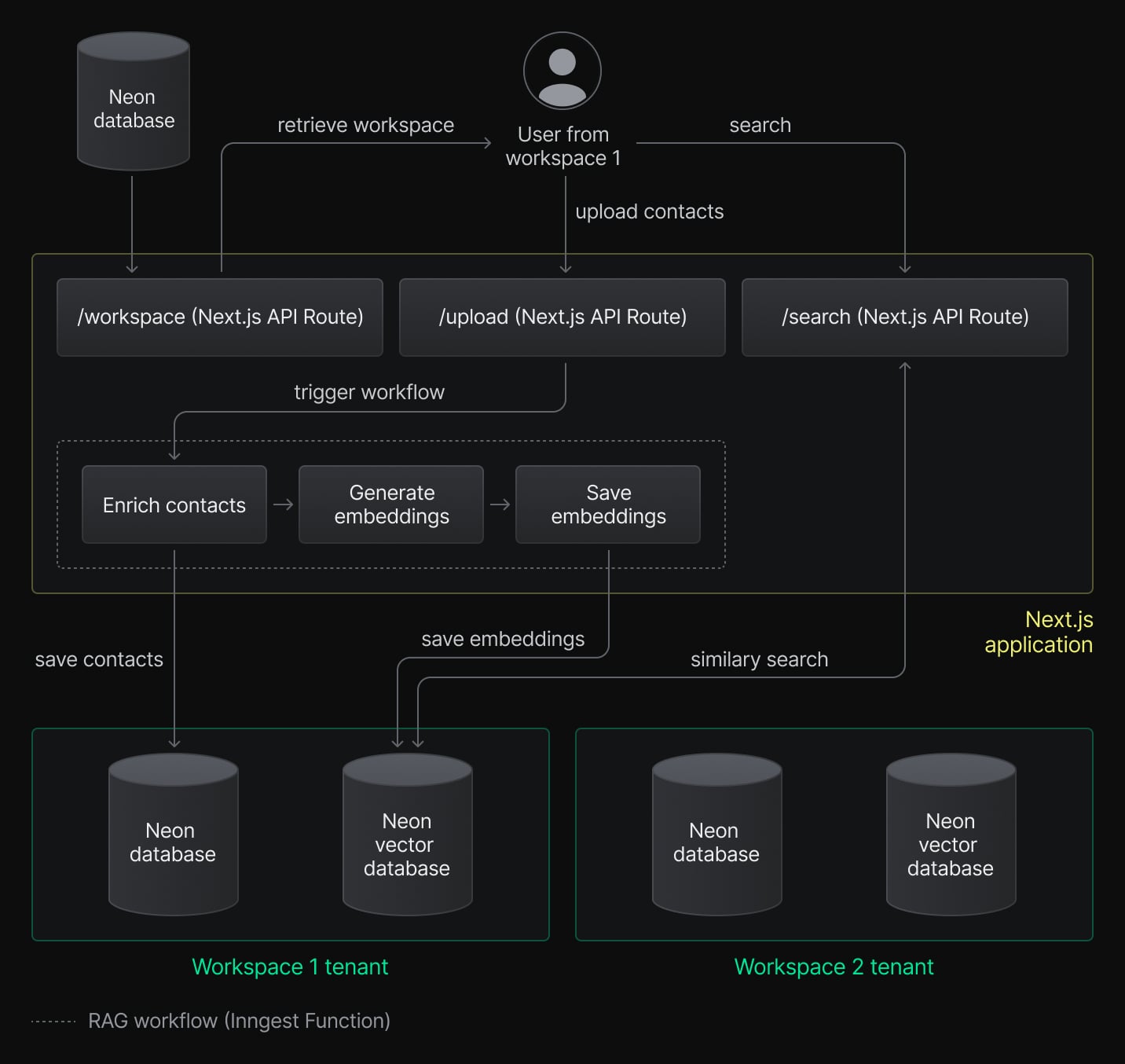
Task: Click arrow between Enrich contacts and Generate embeddings
Action: tap(283, 504)
